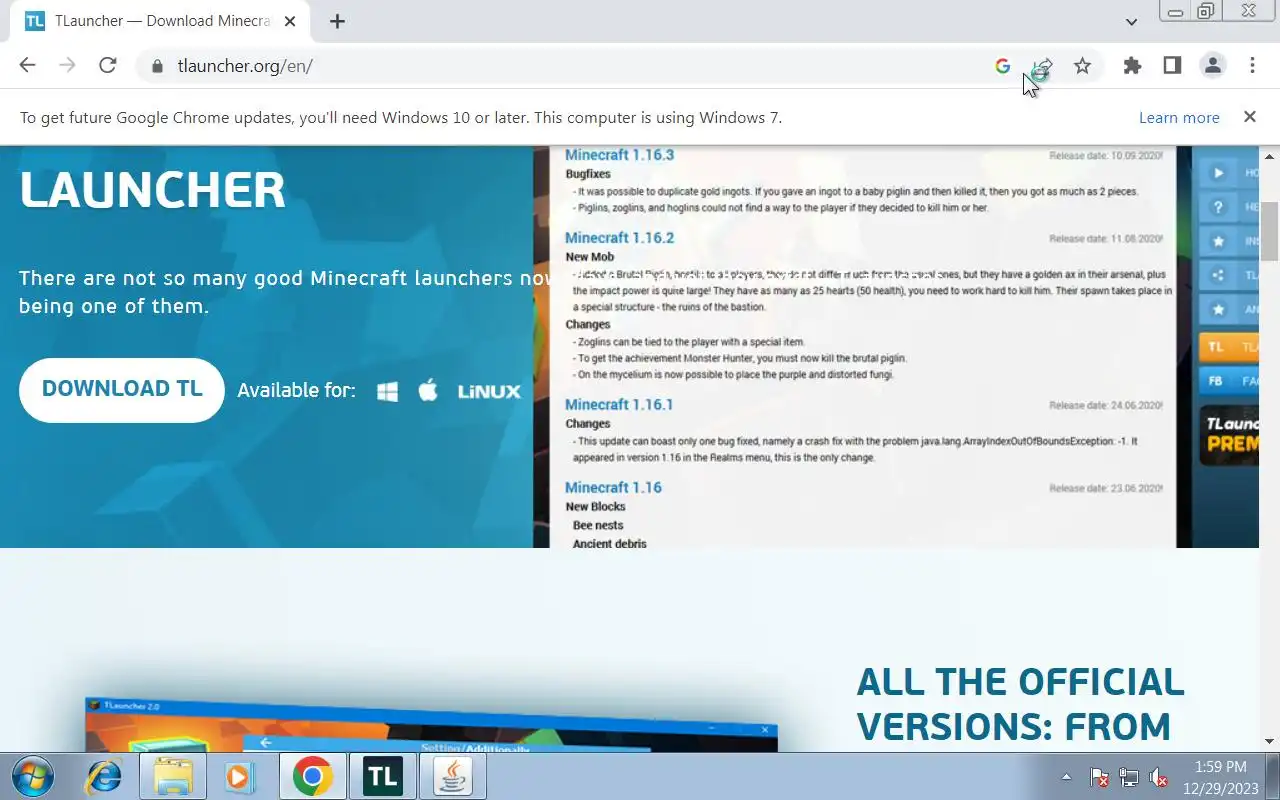This screenshot has height=800, width=1280.
Task: Click the scrollbar up arrow
Action: click(x=1270, y=157)
